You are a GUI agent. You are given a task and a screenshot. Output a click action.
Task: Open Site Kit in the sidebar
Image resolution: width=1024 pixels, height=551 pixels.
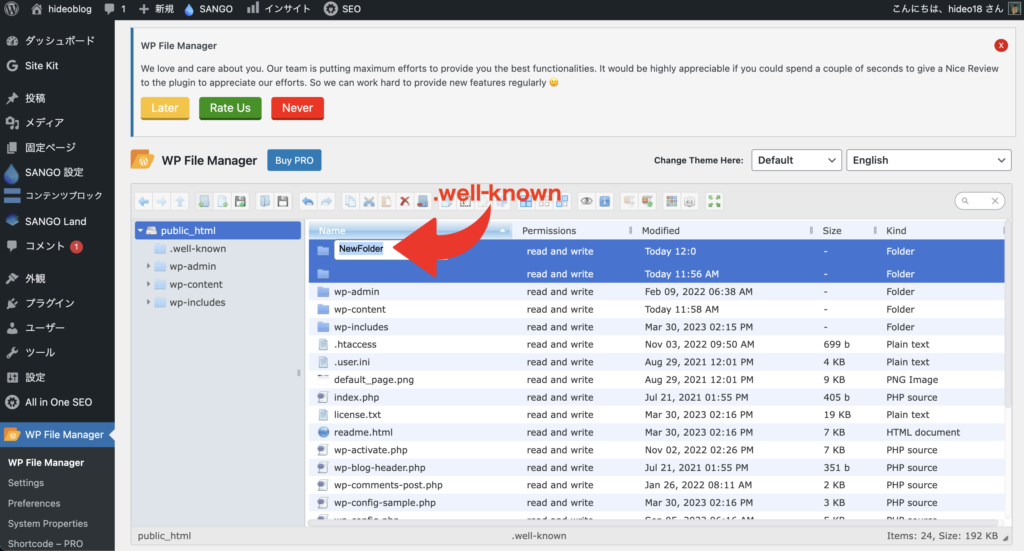(x=57, y=65)
